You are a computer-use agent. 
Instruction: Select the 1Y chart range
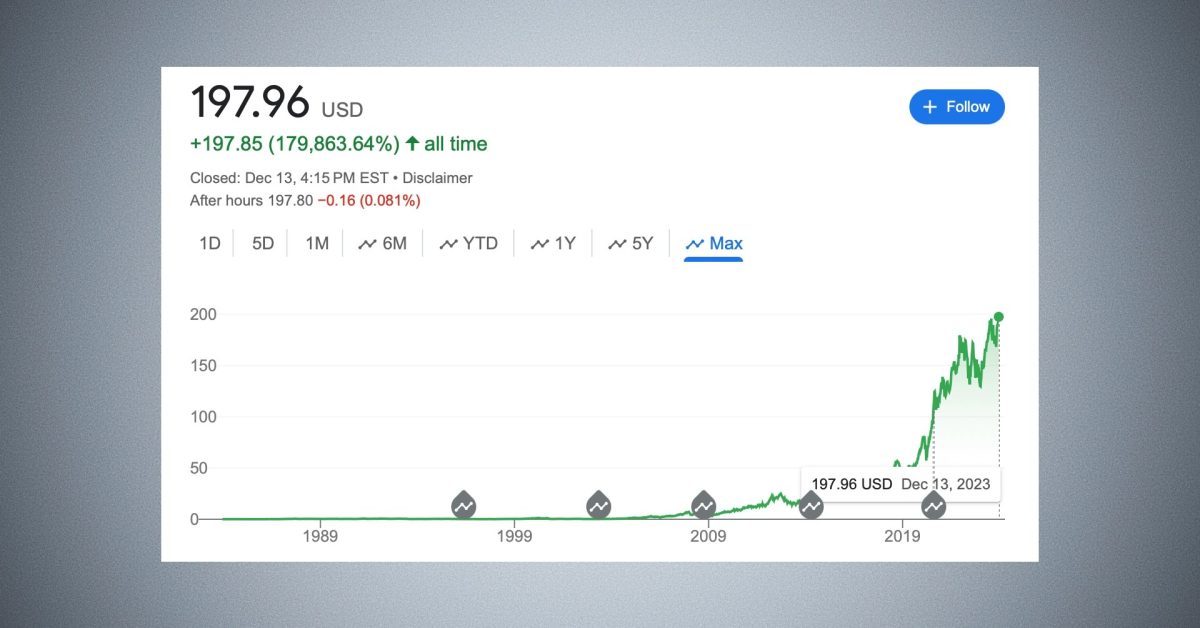pos(553,243)
